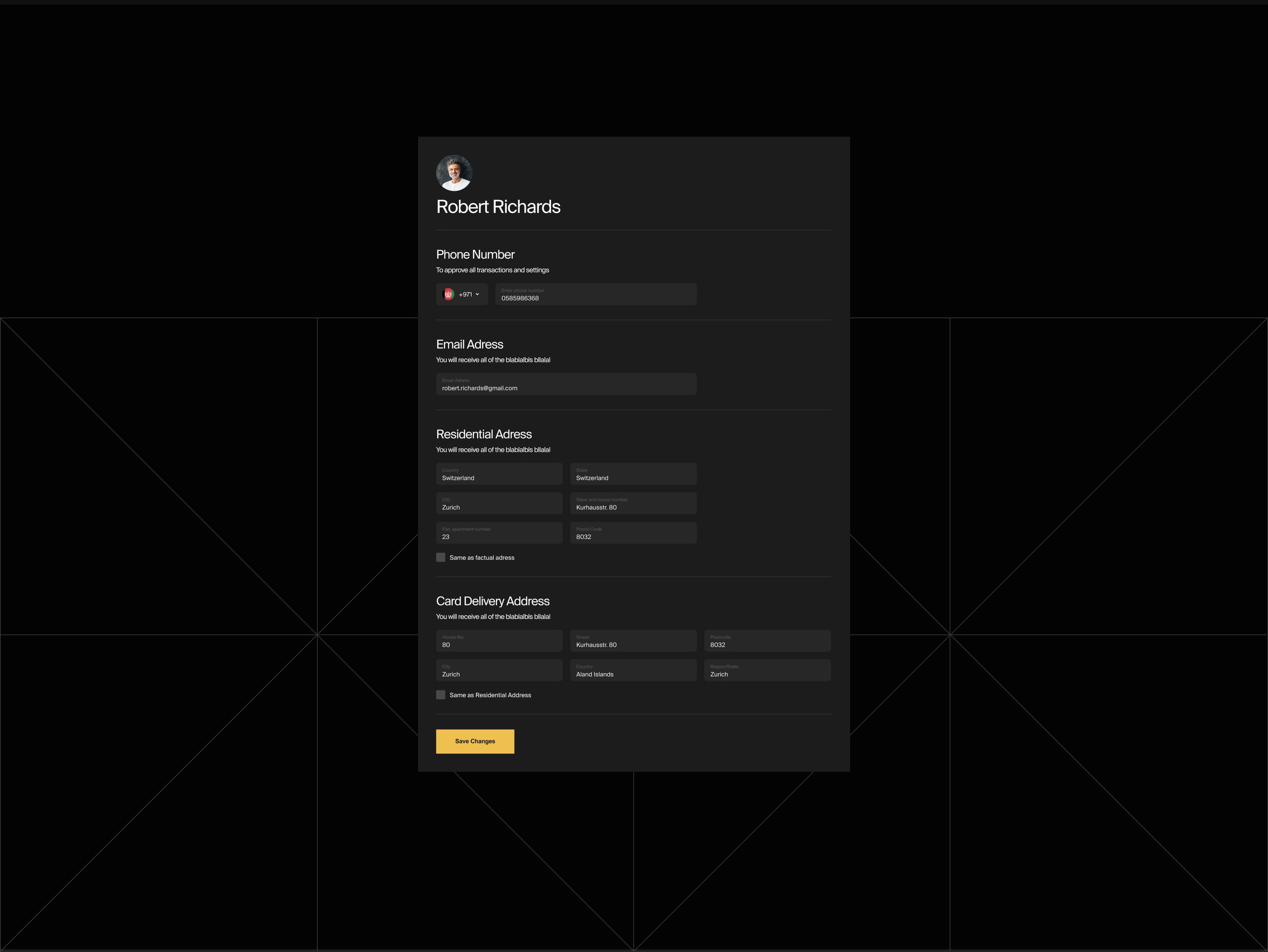Click the Email Adress input field
The image size is (1268, 952).
pos(566,384)
